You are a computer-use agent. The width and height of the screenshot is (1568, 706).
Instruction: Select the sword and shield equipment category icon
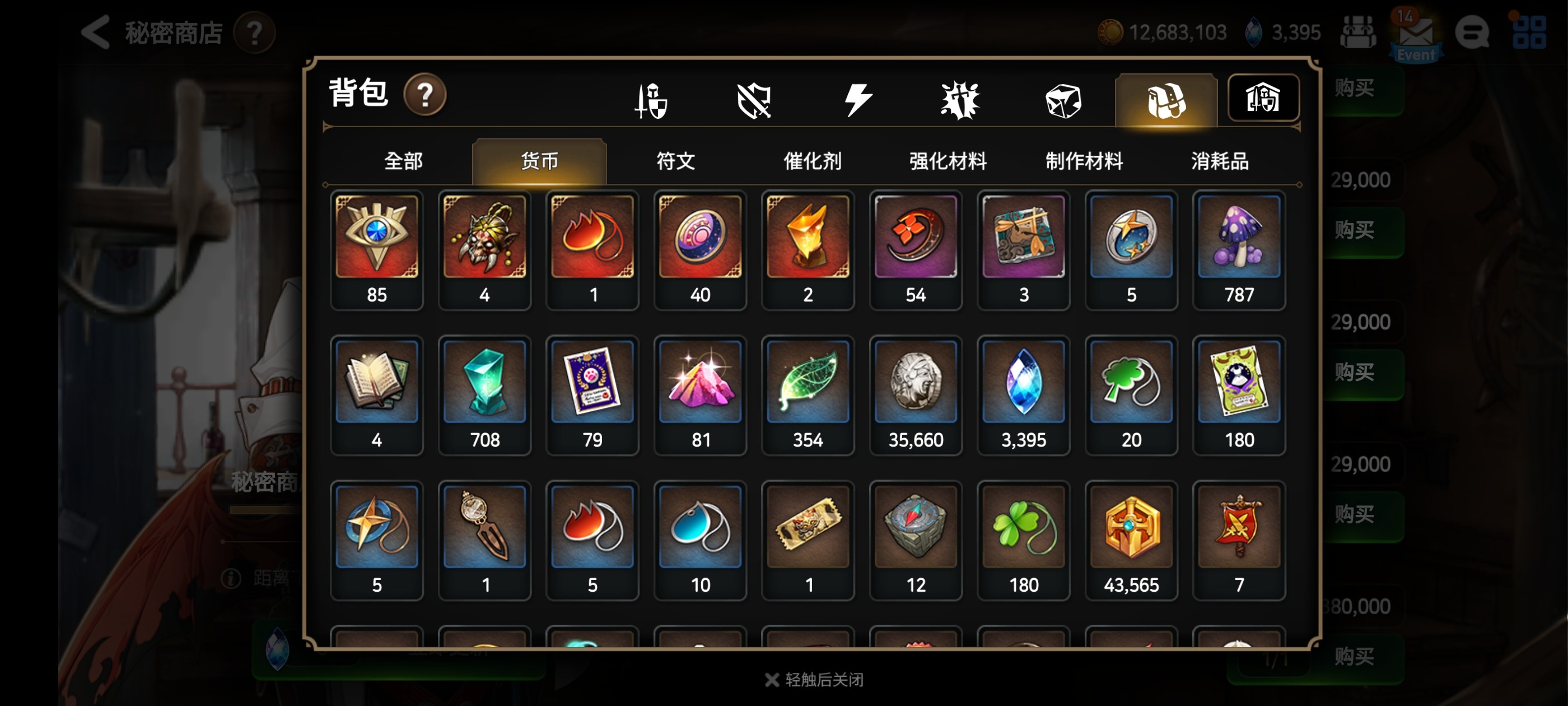[651, 100]
